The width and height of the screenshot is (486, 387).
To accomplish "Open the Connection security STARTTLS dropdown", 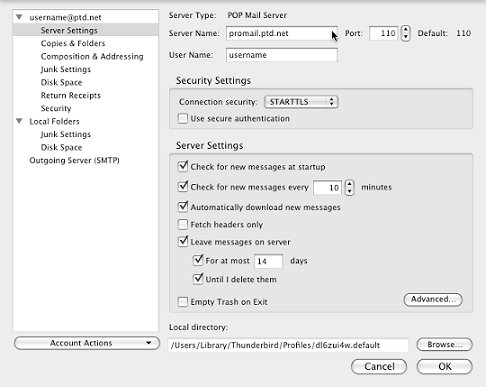I will tap(301, 102).
